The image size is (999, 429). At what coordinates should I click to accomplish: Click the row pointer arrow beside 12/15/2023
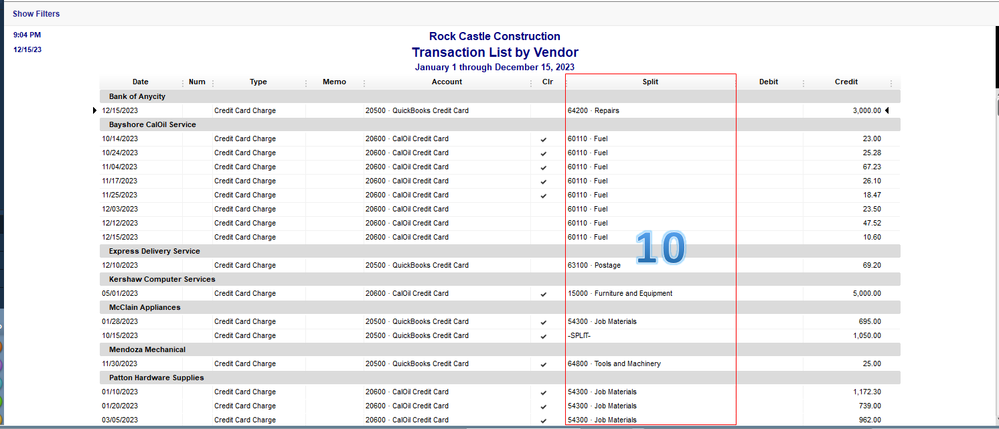click(96, 110)
